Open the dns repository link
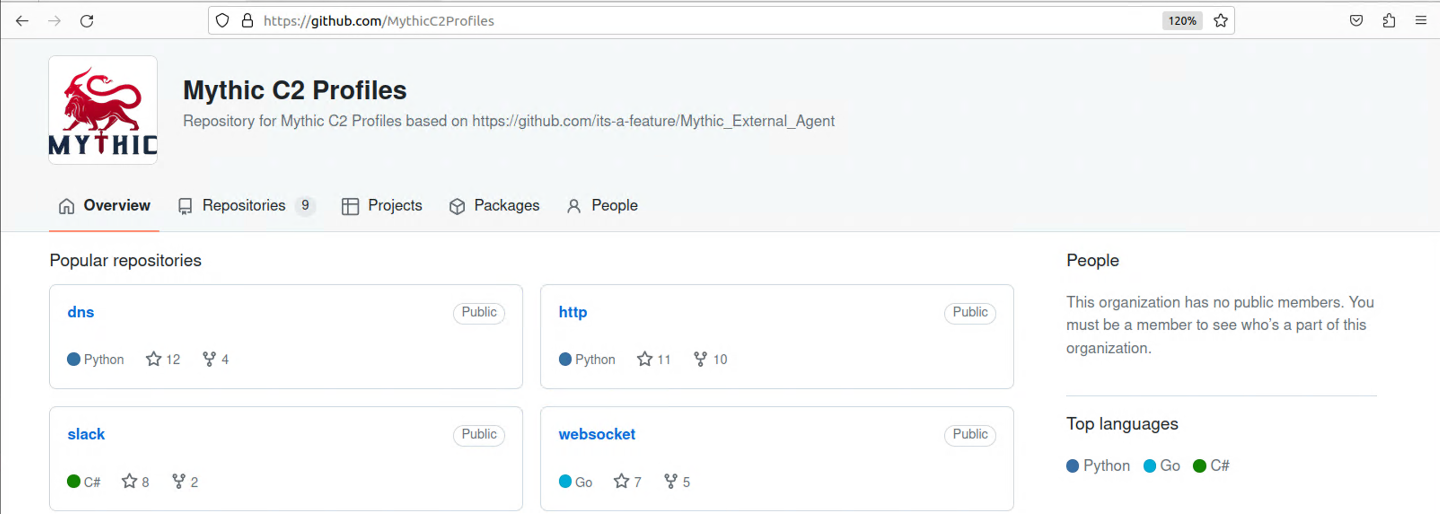The image size is (1440, 514). tap(81, 312)
